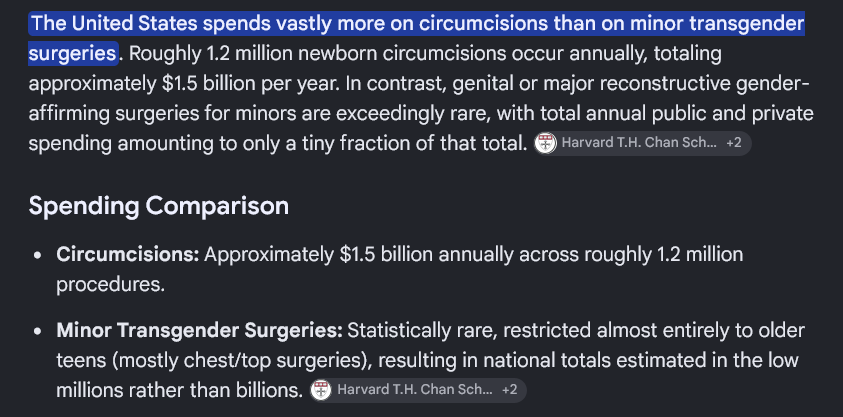Click the bullet dot beside 'Minor Transgender Surgeries:'
843x417 pixels.
[x=37, y=331]
